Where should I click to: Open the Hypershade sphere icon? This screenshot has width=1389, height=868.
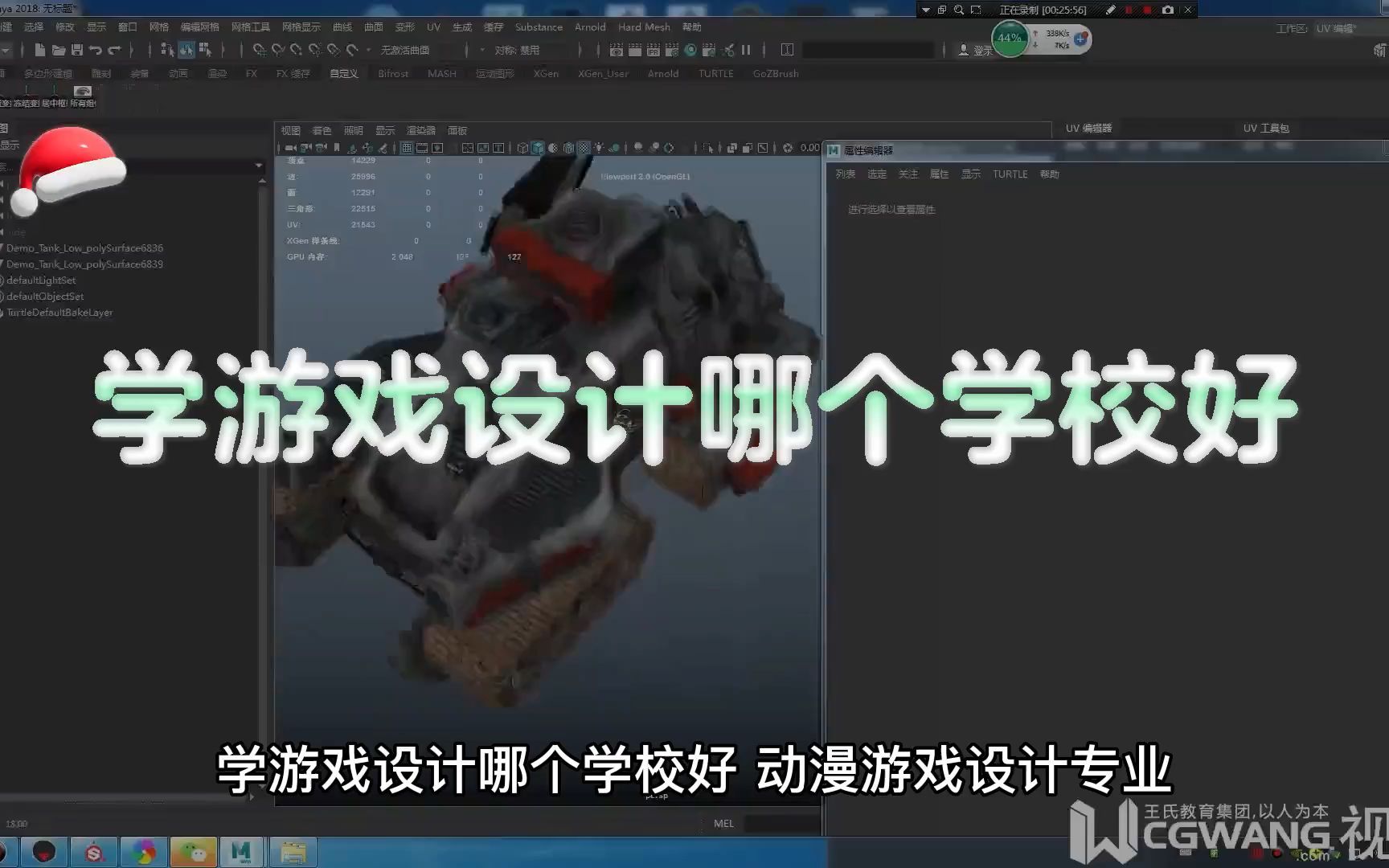[690, 50]
